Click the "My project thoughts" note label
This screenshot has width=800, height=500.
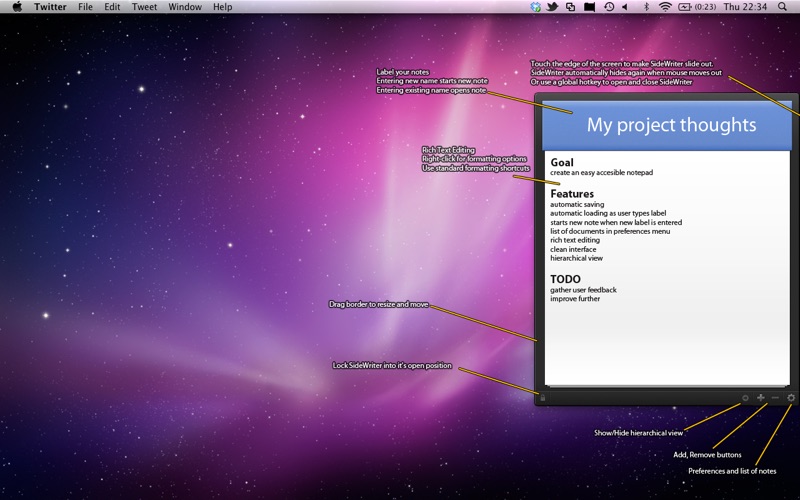click(x=671, y=125)
